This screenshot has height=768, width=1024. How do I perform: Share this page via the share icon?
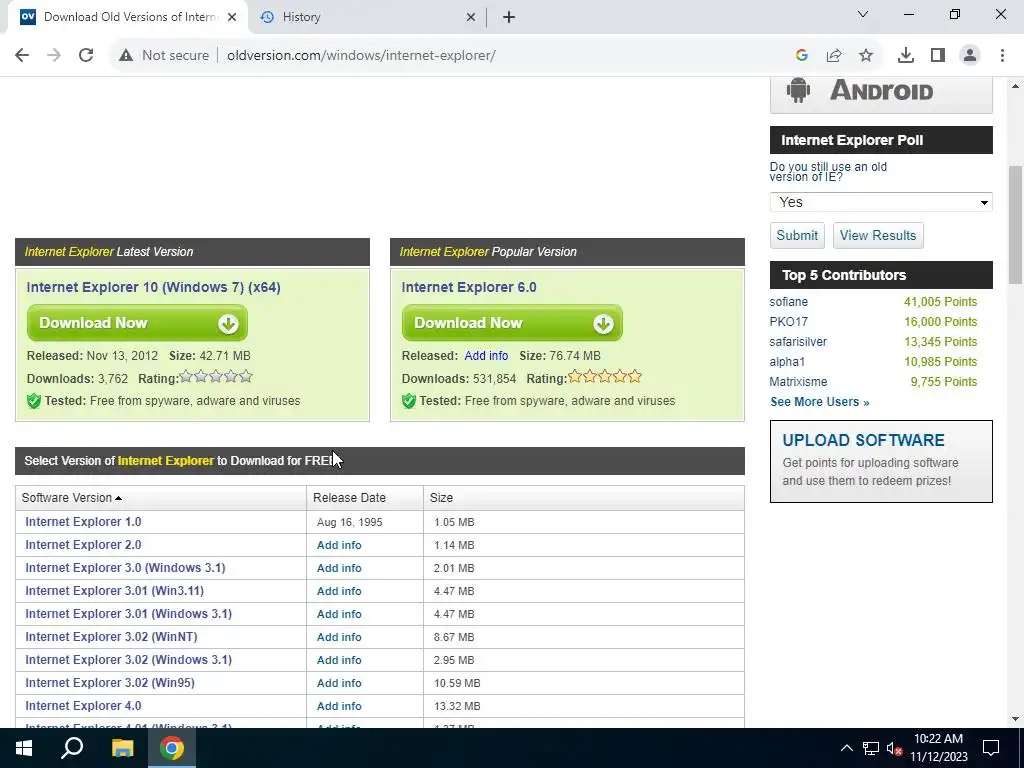[834, 56]
